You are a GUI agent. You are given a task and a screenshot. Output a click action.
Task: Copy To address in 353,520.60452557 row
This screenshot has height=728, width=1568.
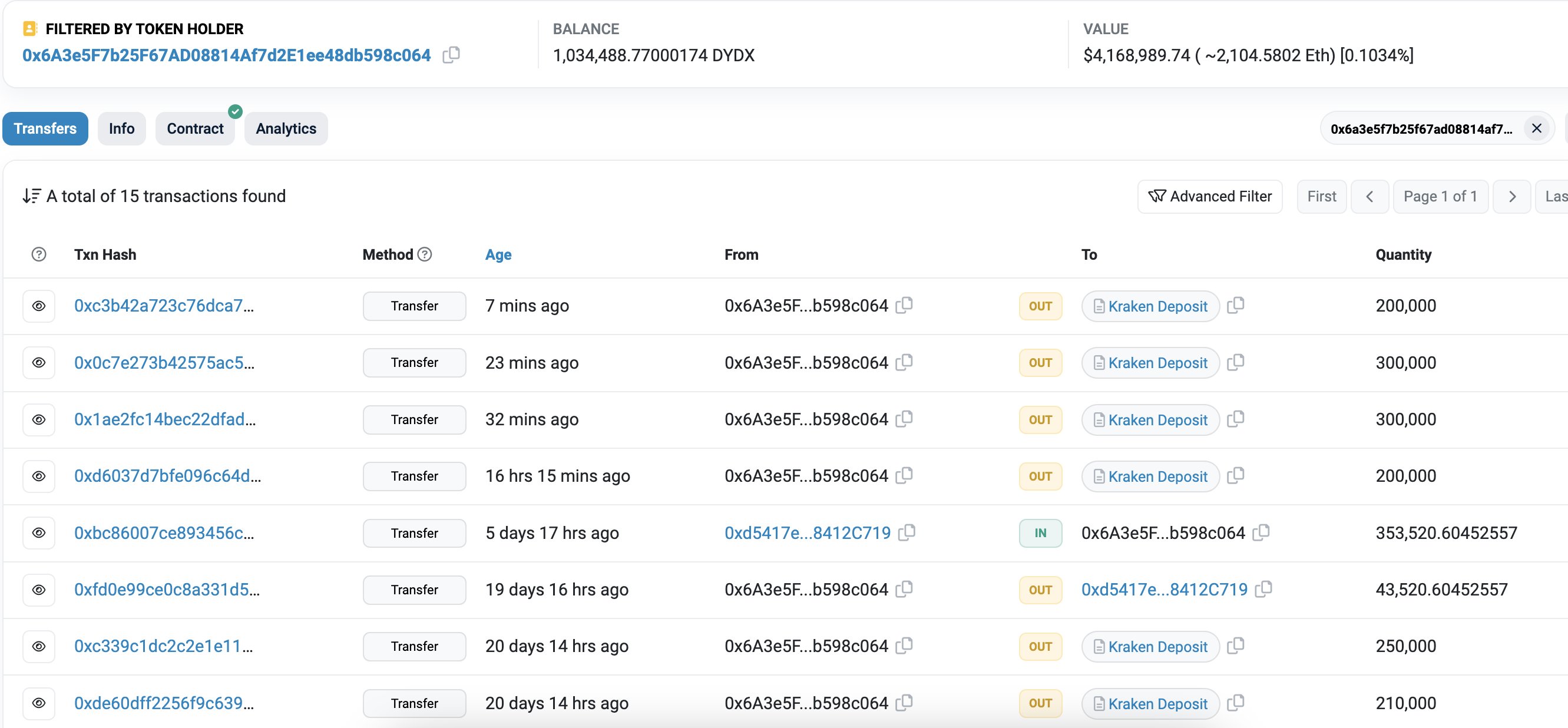(x=1261, y=532)
